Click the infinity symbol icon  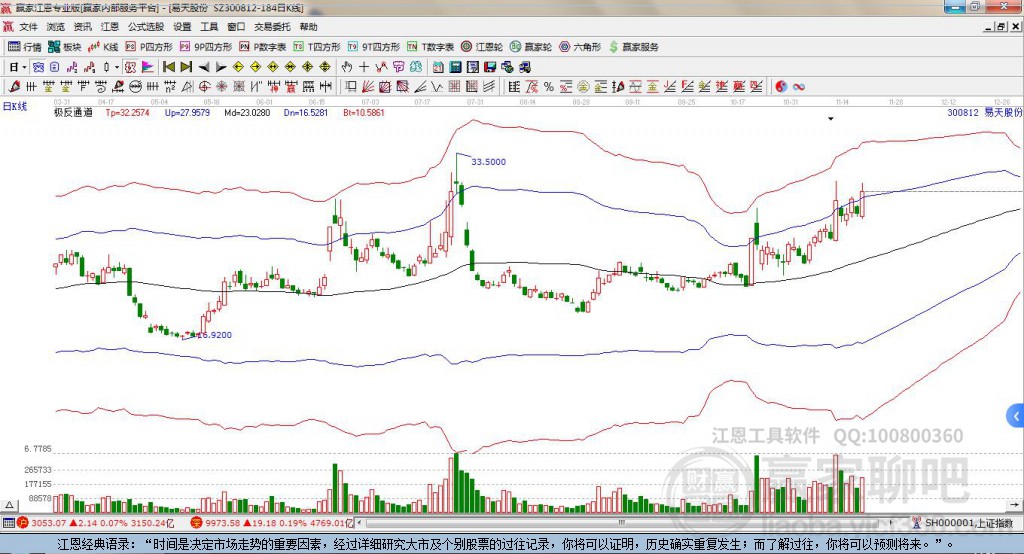coord(800,86)
